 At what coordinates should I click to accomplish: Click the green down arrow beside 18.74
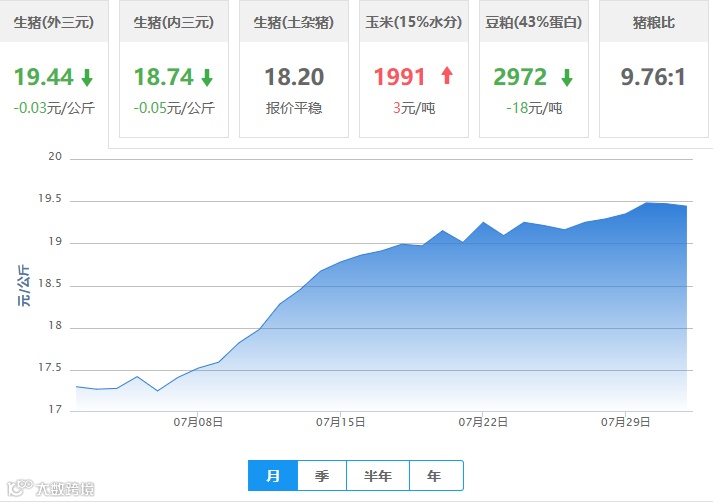tap(207, 77)
